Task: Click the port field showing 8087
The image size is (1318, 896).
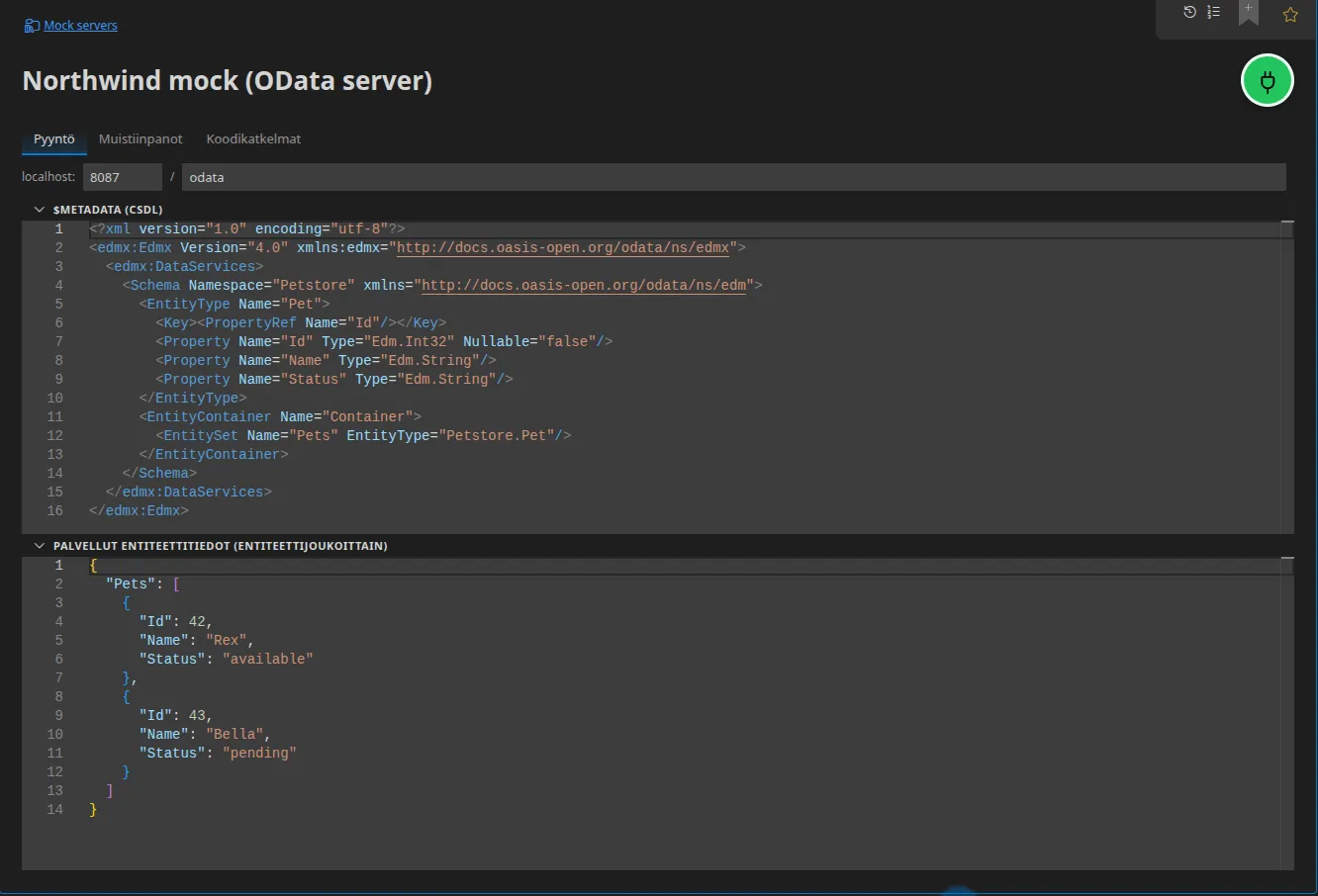Action: 122,177
